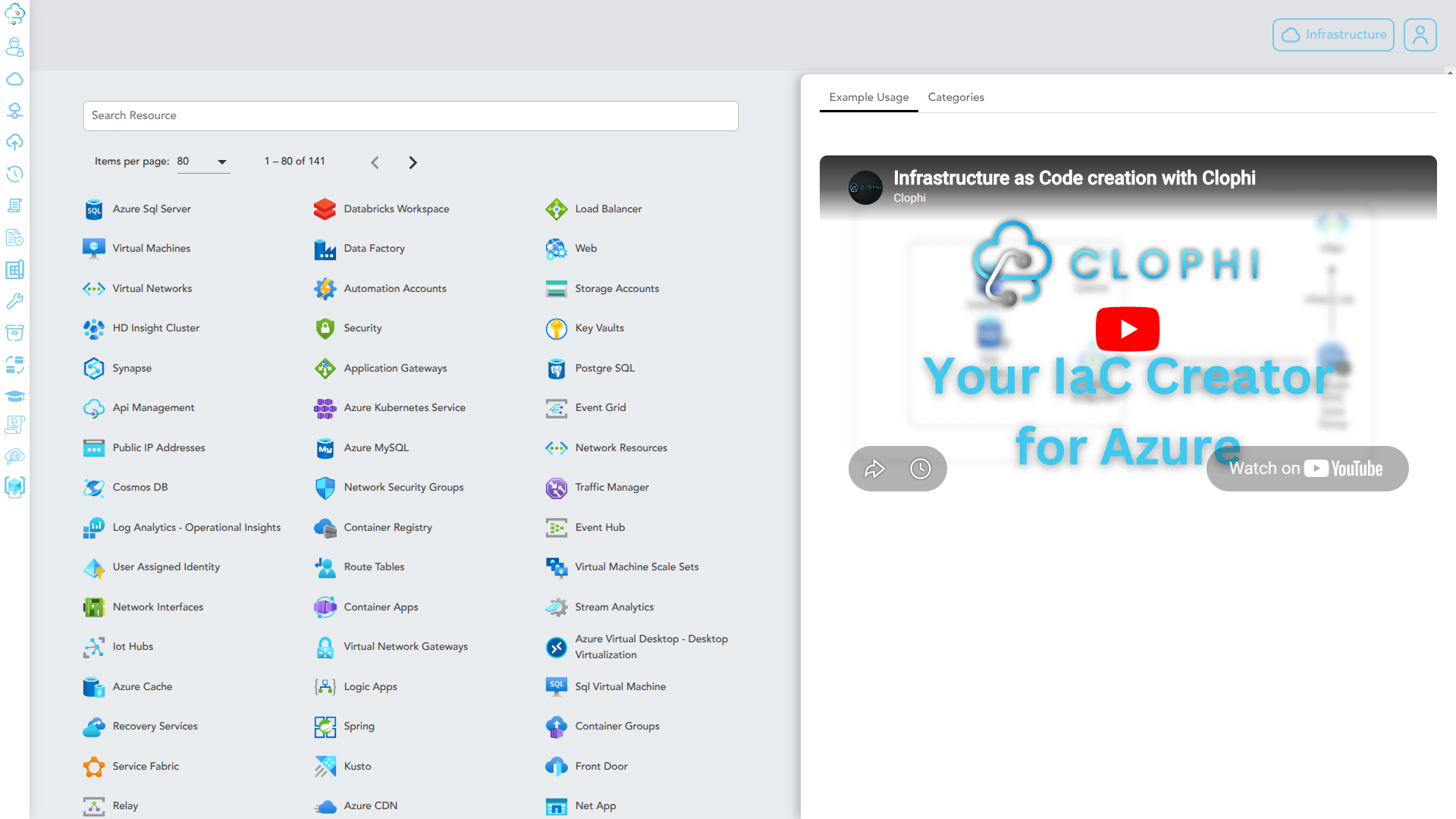The height and width of the screenshot is (819, 1456).
Task: Select the Iot Hubs resource
Action: [133, 647]
